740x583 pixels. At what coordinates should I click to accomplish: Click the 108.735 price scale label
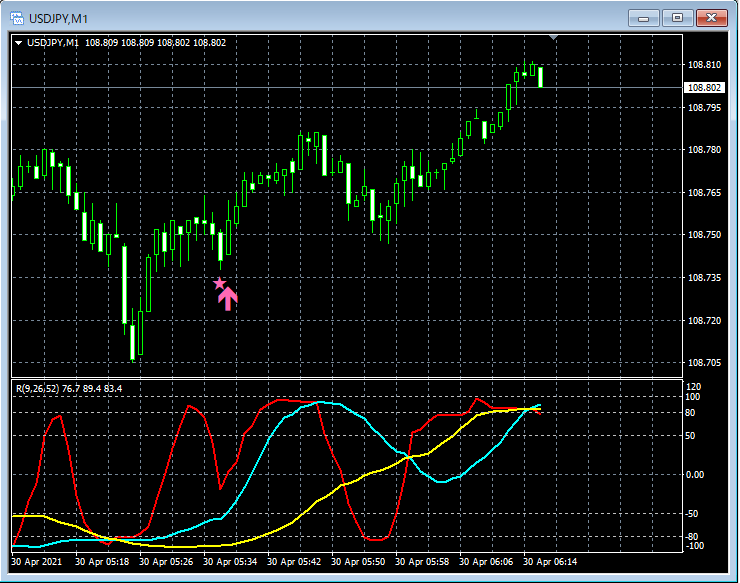click(704, 278)
